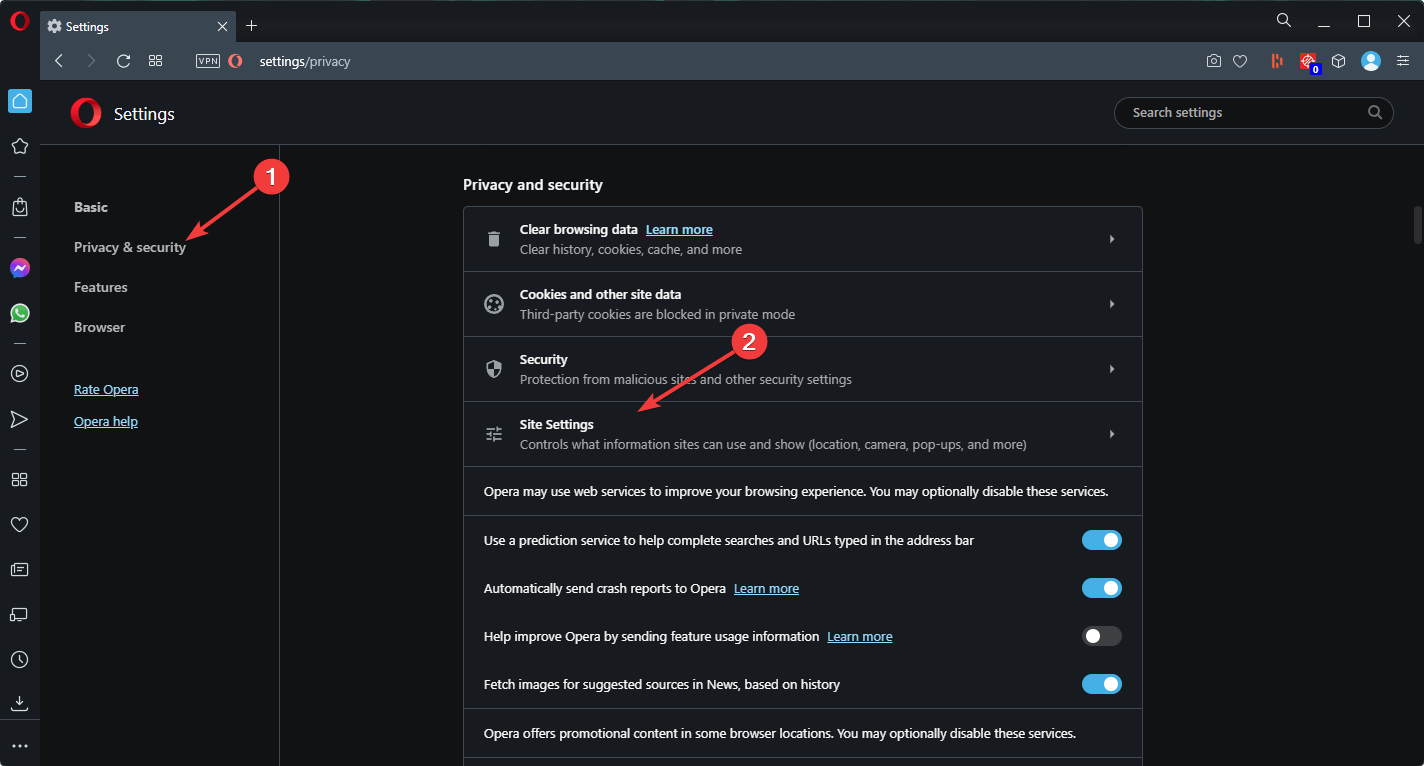Go back with the back arrow
1424x766 pixels.
[59, 61]
